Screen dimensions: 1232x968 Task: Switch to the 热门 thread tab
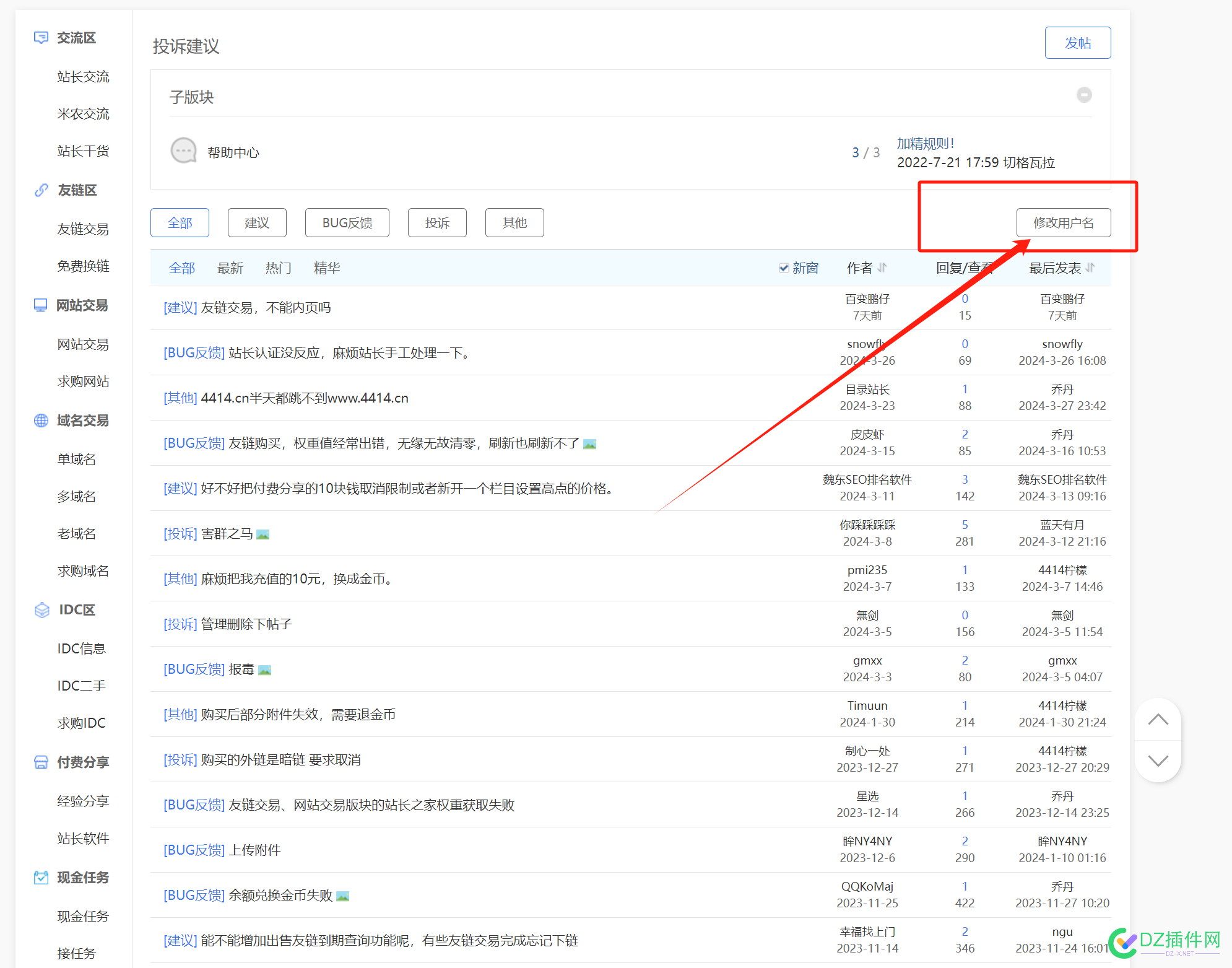[279, 268]
